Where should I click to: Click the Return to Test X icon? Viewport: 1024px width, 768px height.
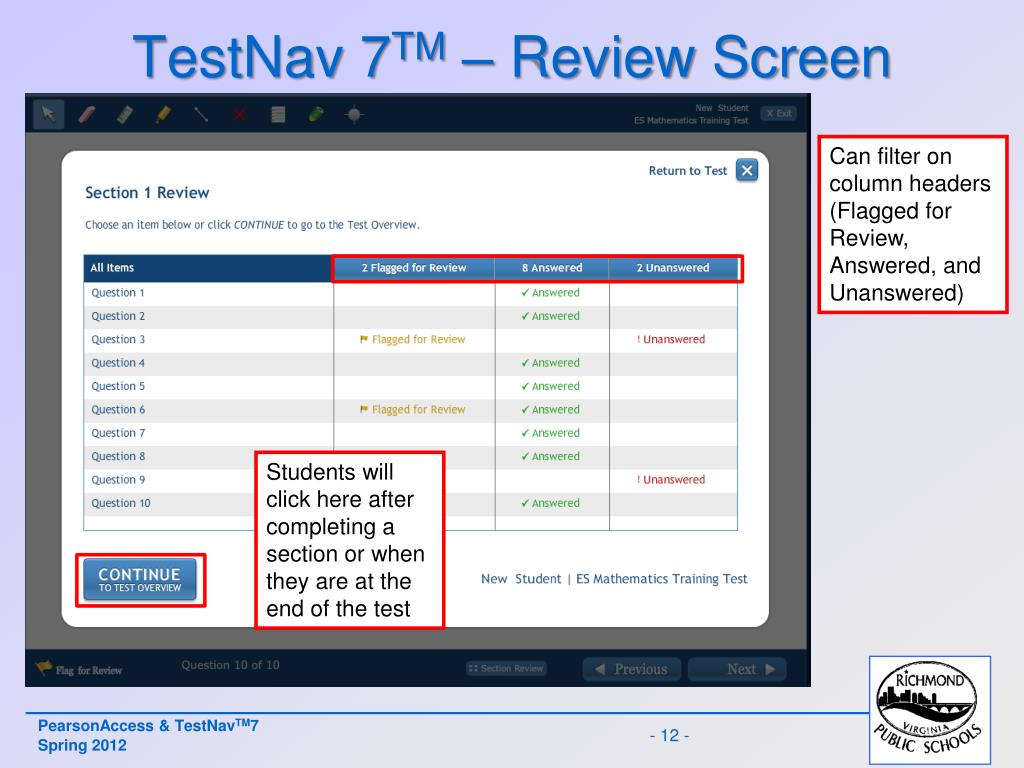pos(747,170)
